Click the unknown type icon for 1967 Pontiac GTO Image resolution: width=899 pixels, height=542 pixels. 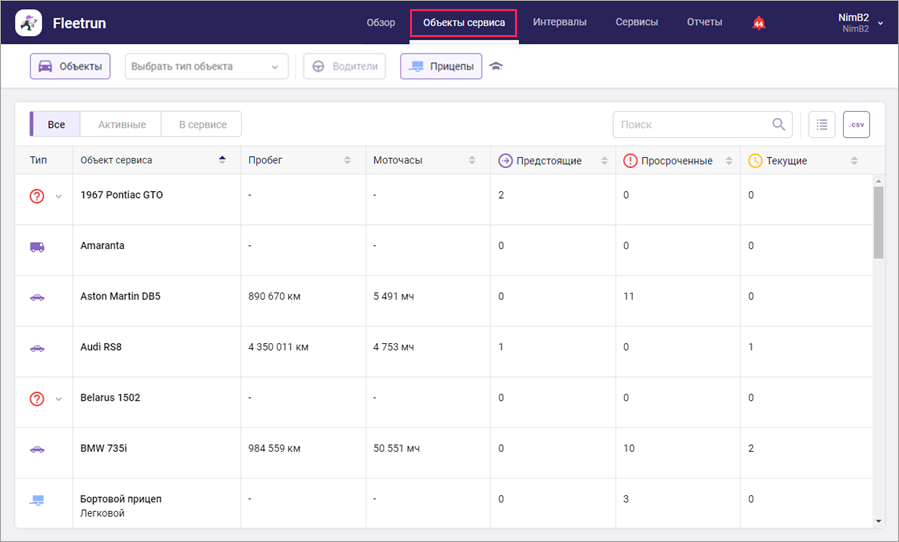point(37,196)
